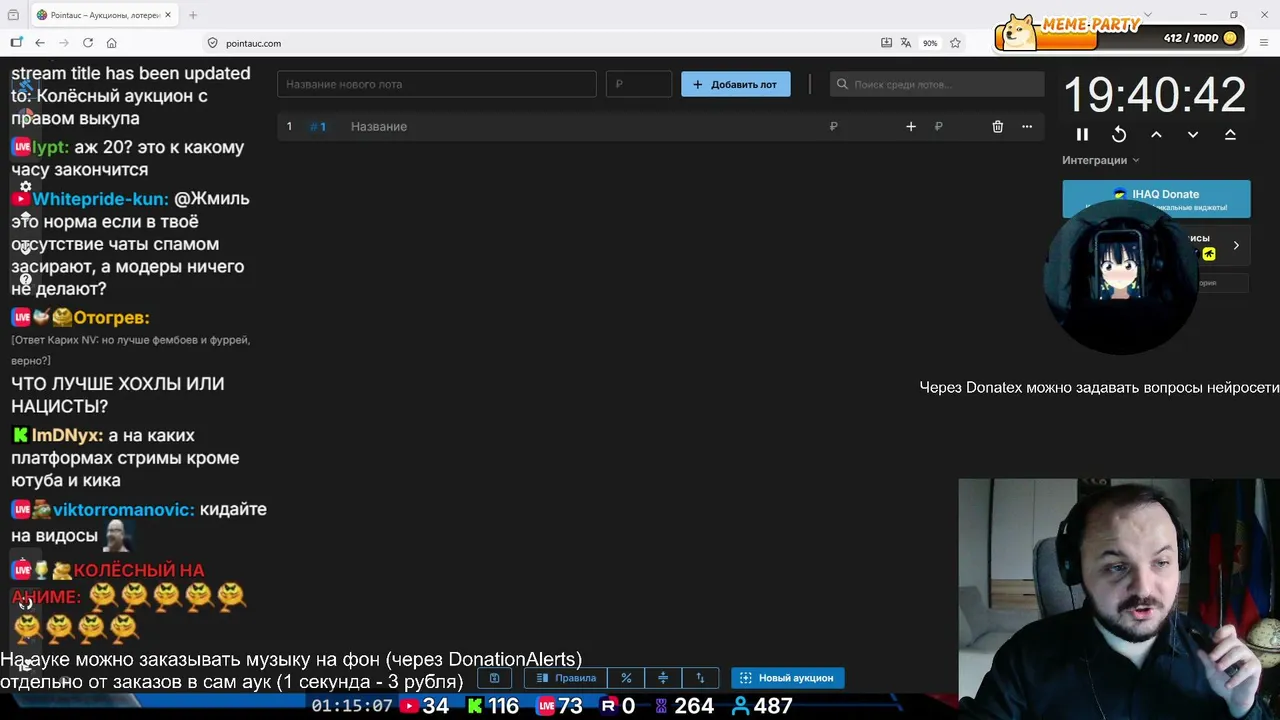
Task: Click the 90% zoom indicator
Action: click(930, 43)
